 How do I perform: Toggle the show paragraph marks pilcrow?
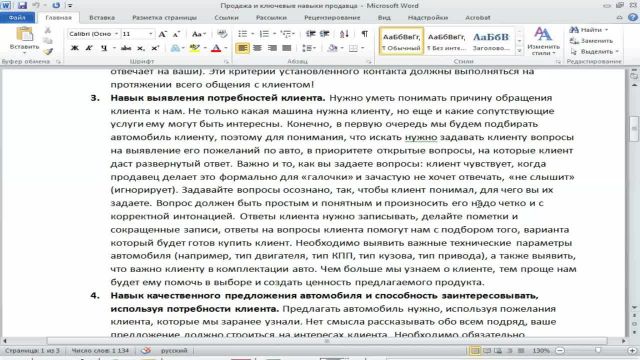(x=364, y=34)
